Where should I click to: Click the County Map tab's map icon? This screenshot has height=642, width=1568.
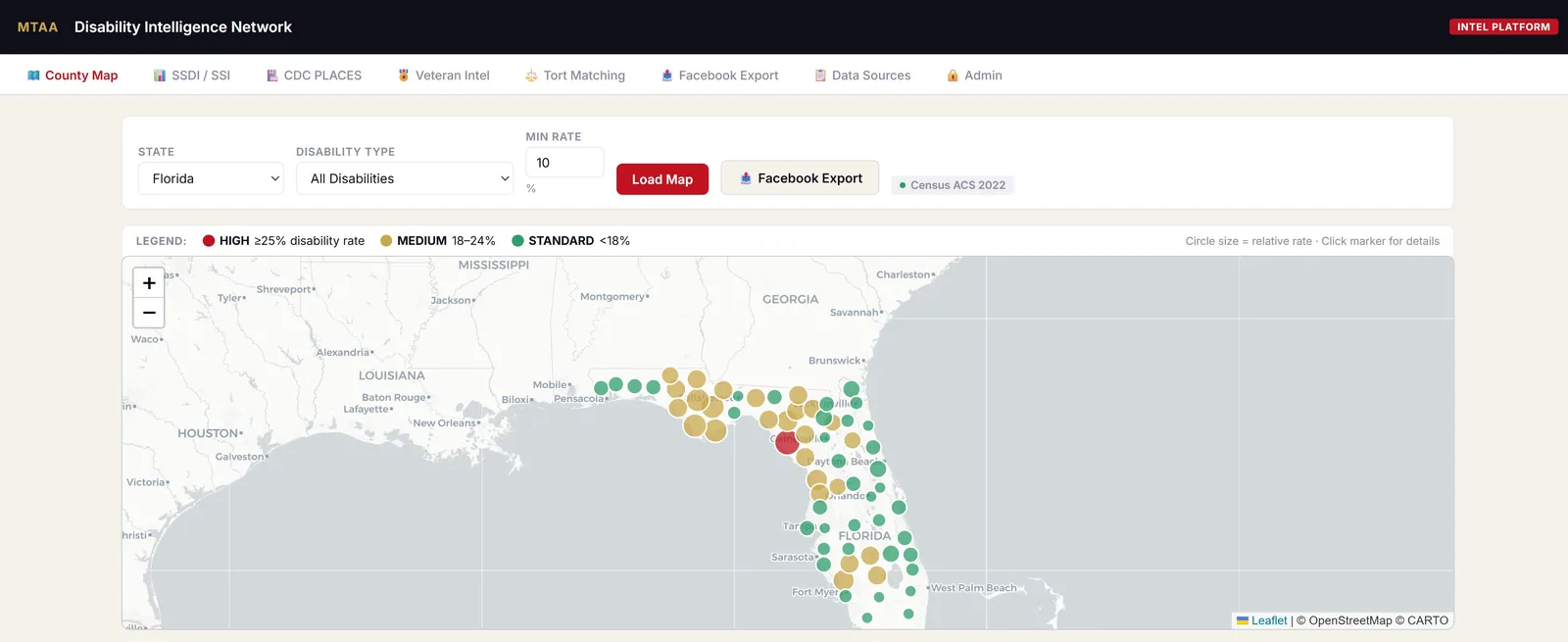33,75
